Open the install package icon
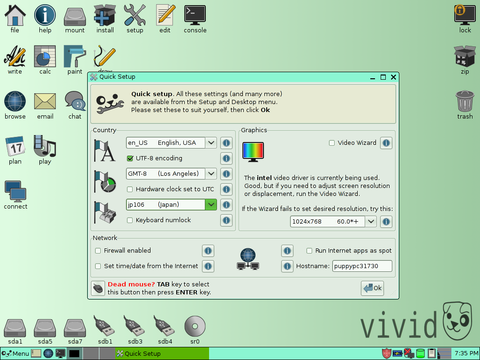 click(105, 19)
